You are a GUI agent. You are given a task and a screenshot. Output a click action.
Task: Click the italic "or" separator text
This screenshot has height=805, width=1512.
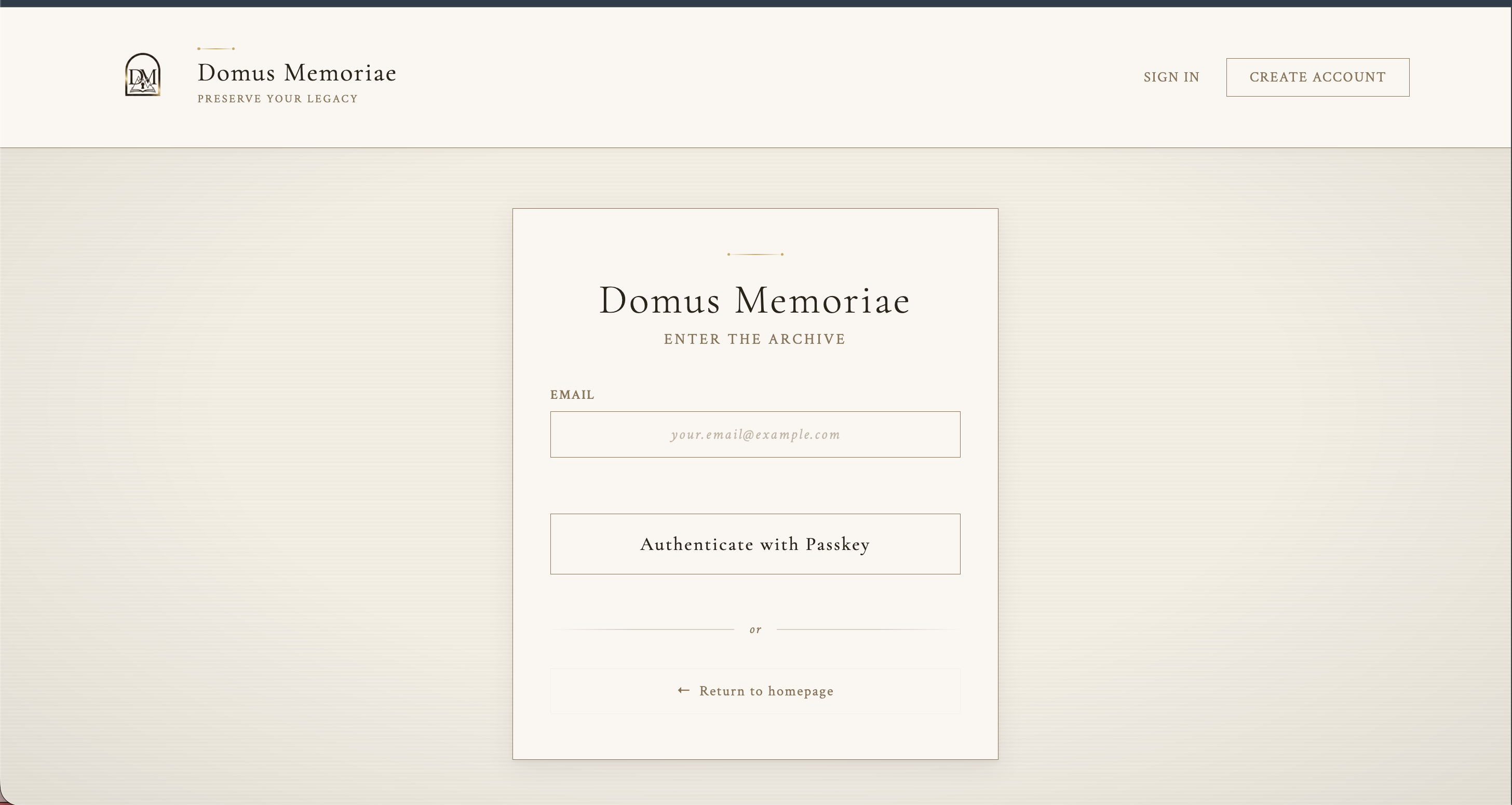[x=755, y=629]
